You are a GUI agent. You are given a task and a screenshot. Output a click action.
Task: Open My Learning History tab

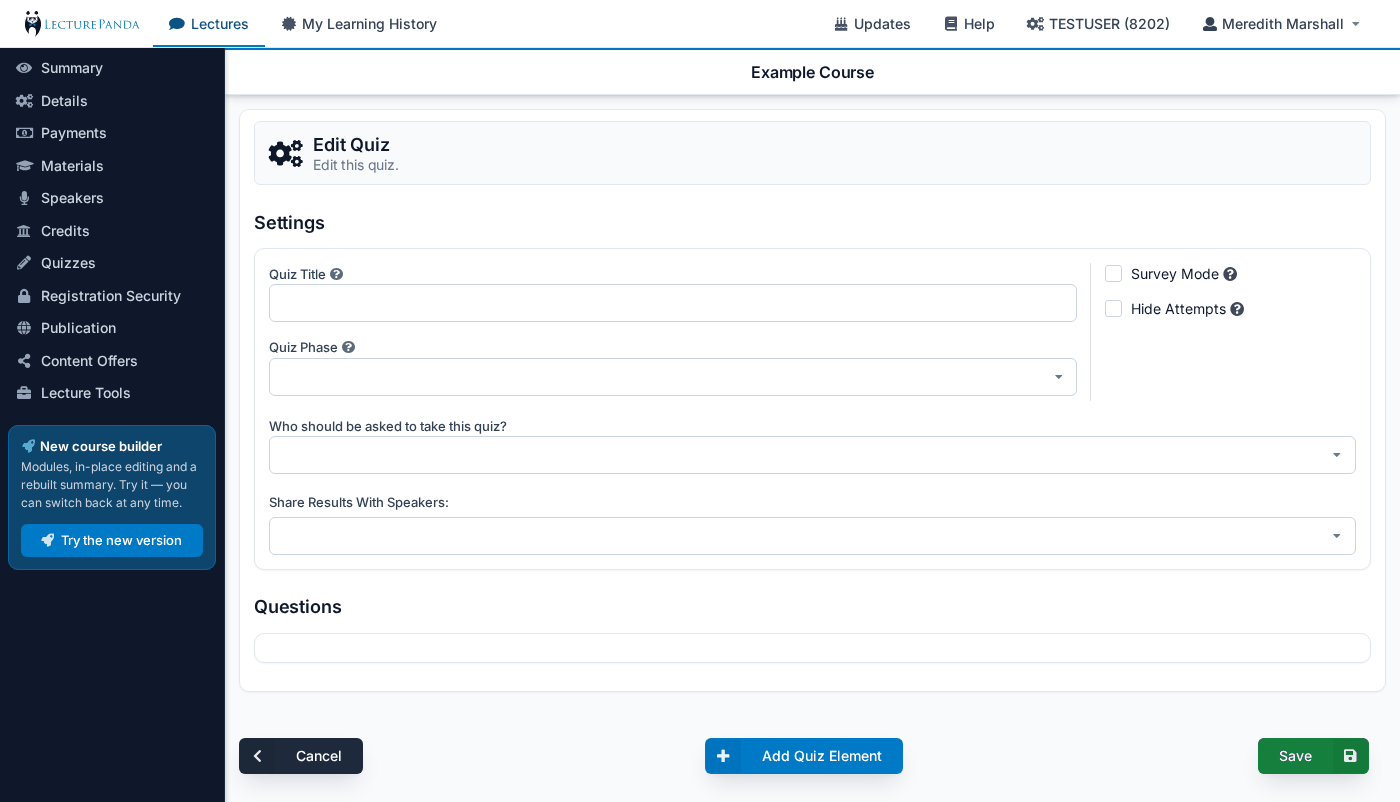coord(359,24)
